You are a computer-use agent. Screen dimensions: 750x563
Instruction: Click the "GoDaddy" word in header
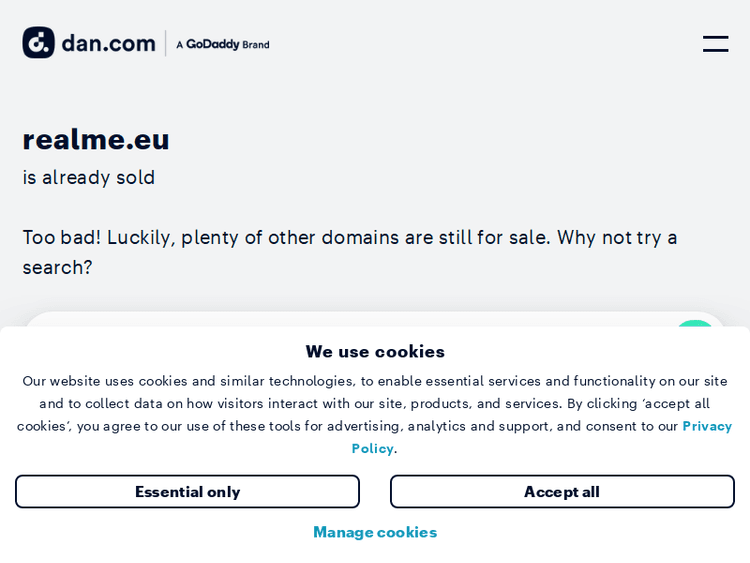(x=212, y=44)
